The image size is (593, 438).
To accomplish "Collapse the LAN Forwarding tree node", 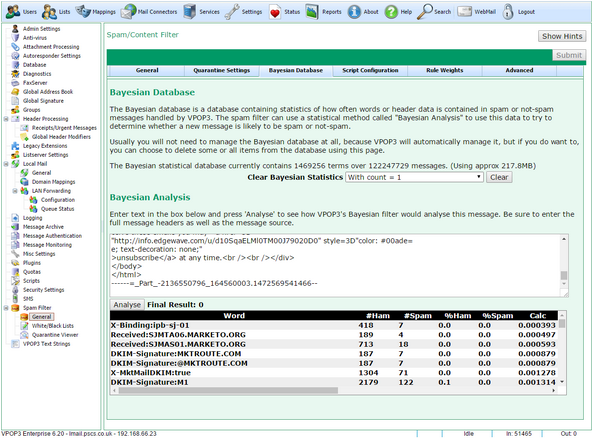I will (x=15, y=191).
